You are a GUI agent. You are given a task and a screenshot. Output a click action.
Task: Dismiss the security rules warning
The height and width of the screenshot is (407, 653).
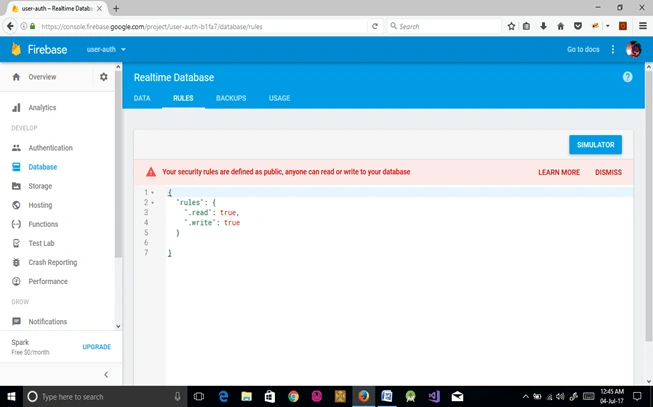pos(608,172)
